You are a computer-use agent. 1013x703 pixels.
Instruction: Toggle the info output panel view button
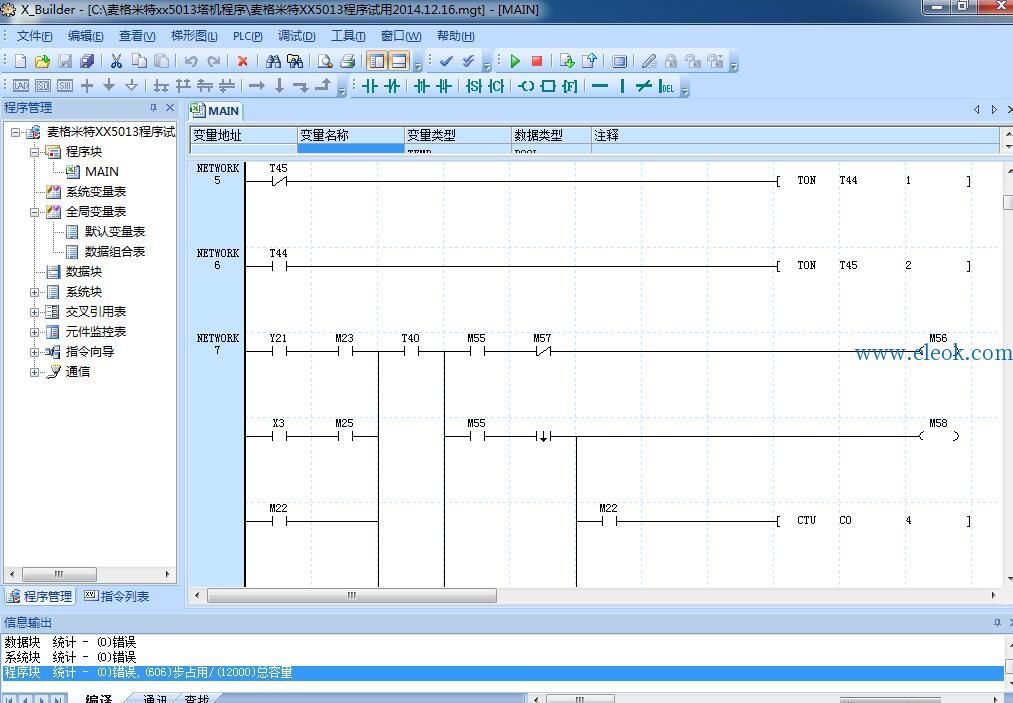tap(399, 61)
